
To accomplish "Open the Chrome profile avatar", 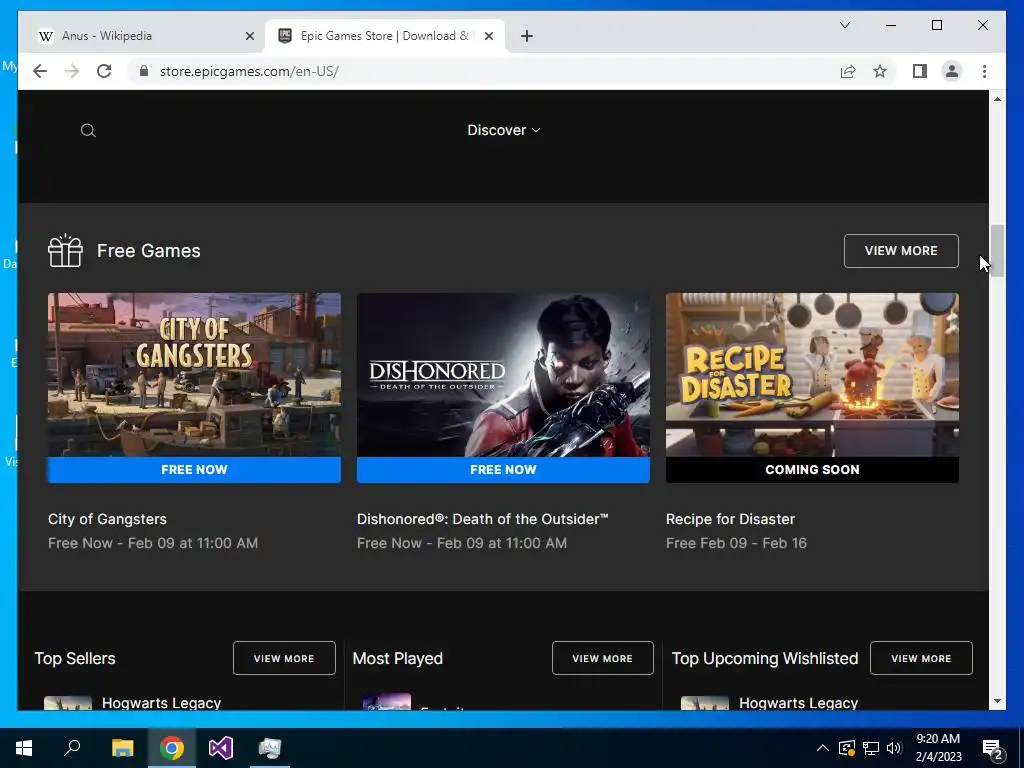I will 952,71.
